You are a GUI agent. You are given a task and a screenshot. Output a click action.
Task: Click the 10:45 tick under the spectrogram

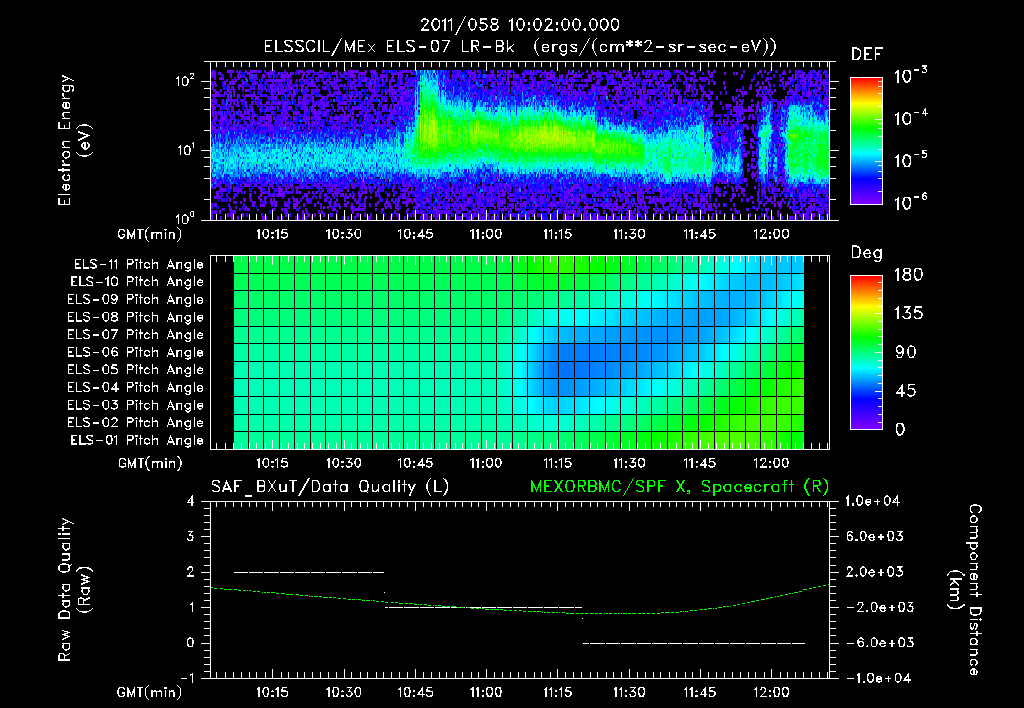tap(415, 234)
